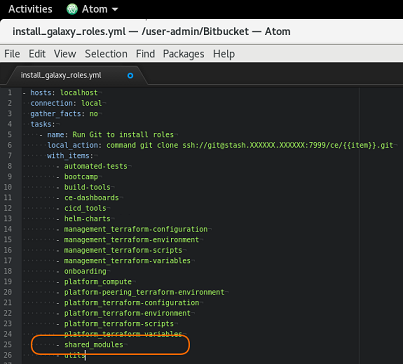Click 'management_terraform-variables' item
Screen dimensions: 403x364
(x=127, y=261)
